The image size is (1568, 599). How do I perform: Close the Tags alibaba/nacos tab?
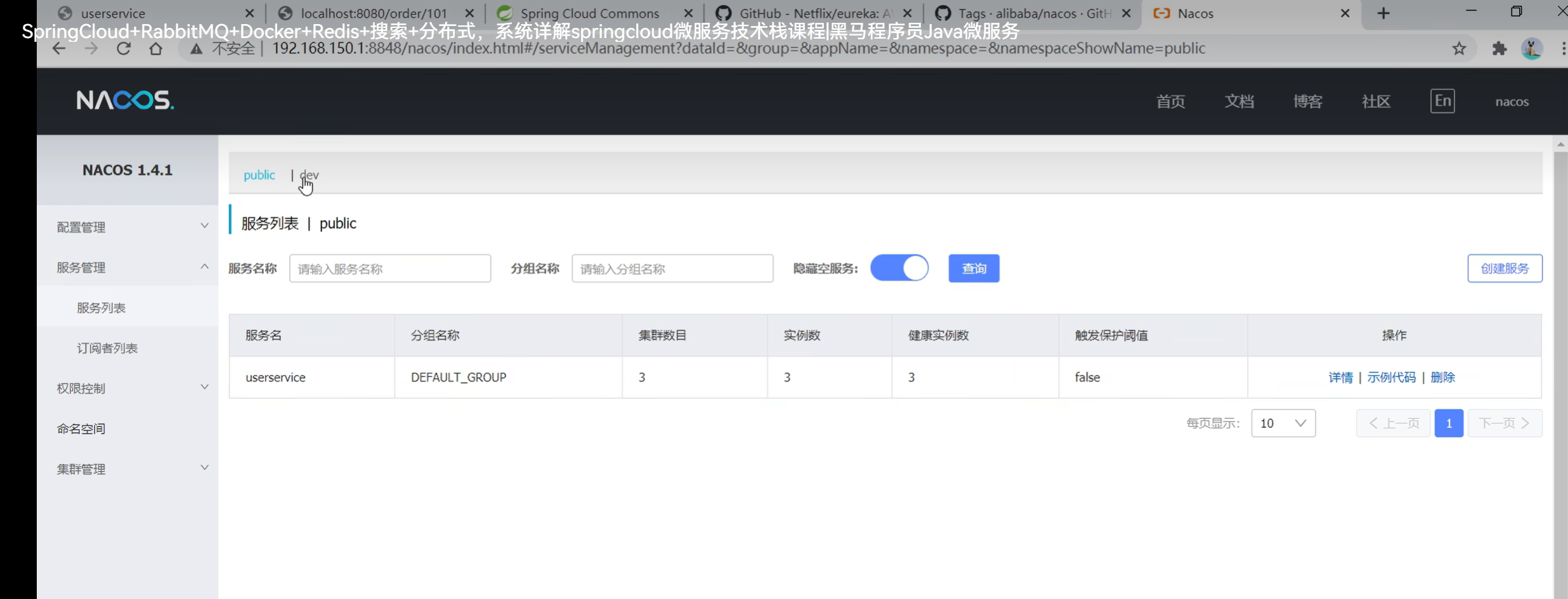coord(1127,13)
